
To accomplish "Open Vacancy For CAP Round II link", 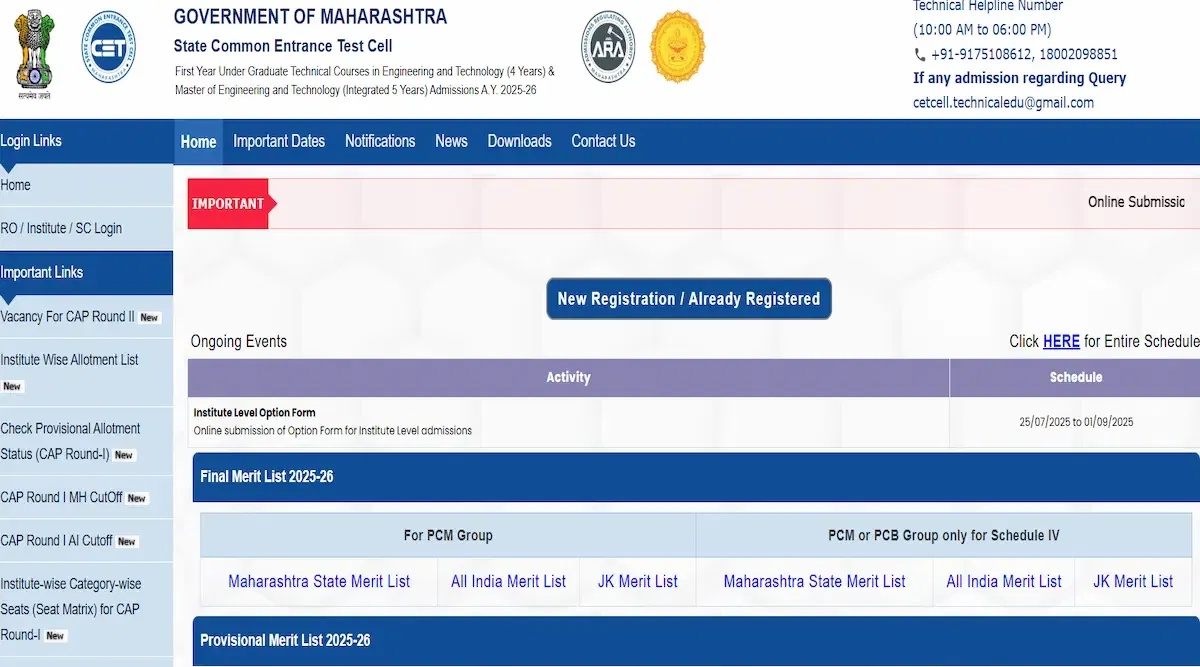I will point(68,316).
